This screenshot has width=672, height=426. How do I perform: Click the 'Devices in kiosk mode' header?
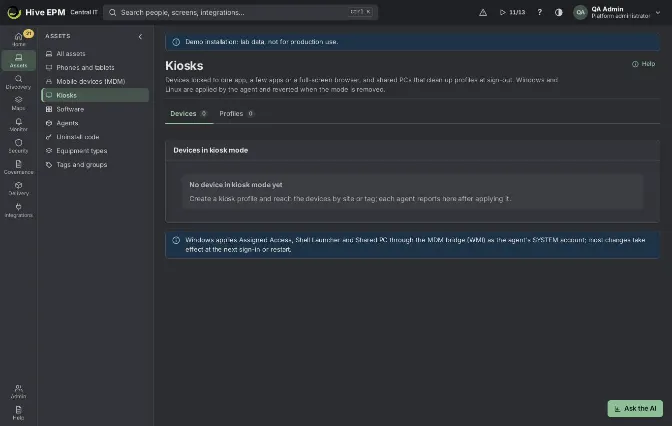point(210,150)
